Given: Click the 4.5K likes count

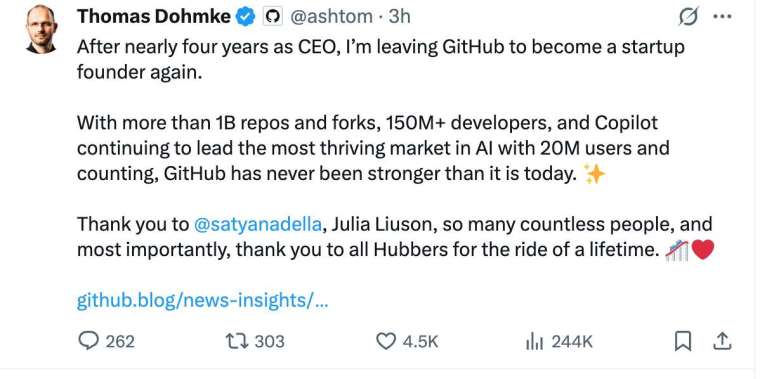Looking at the screenshot, I should pyautogui.click(x=420, y=342).
